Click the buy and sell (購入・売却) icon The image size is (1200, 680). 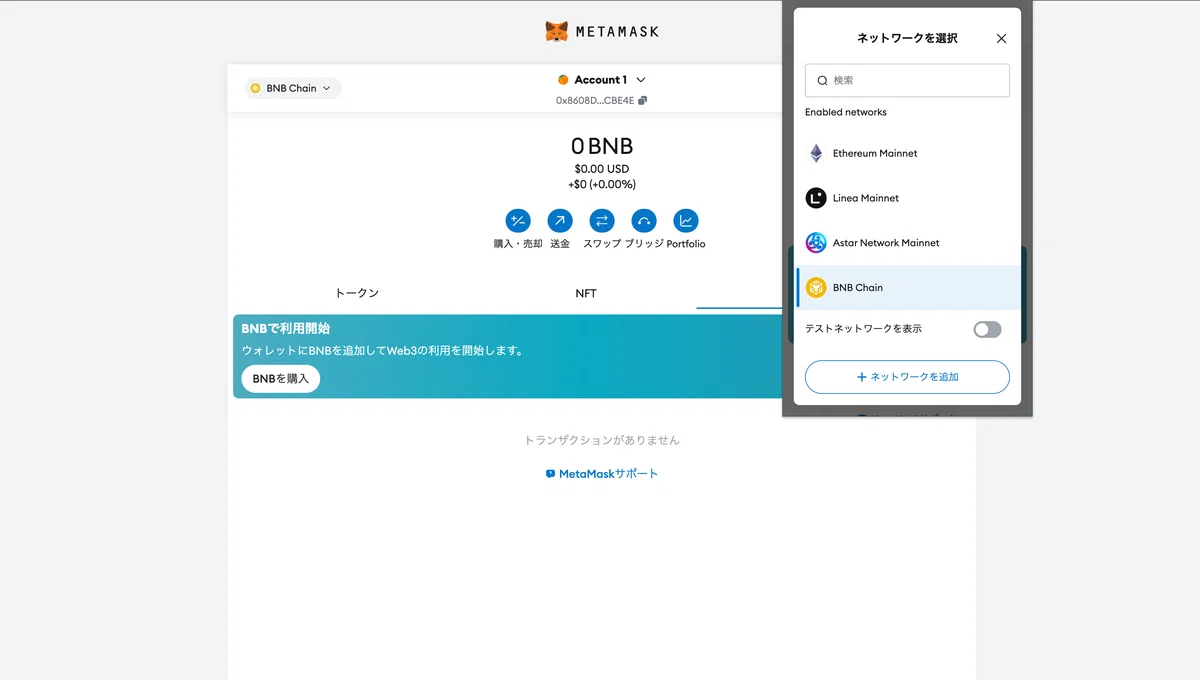[x=518, y=221]
